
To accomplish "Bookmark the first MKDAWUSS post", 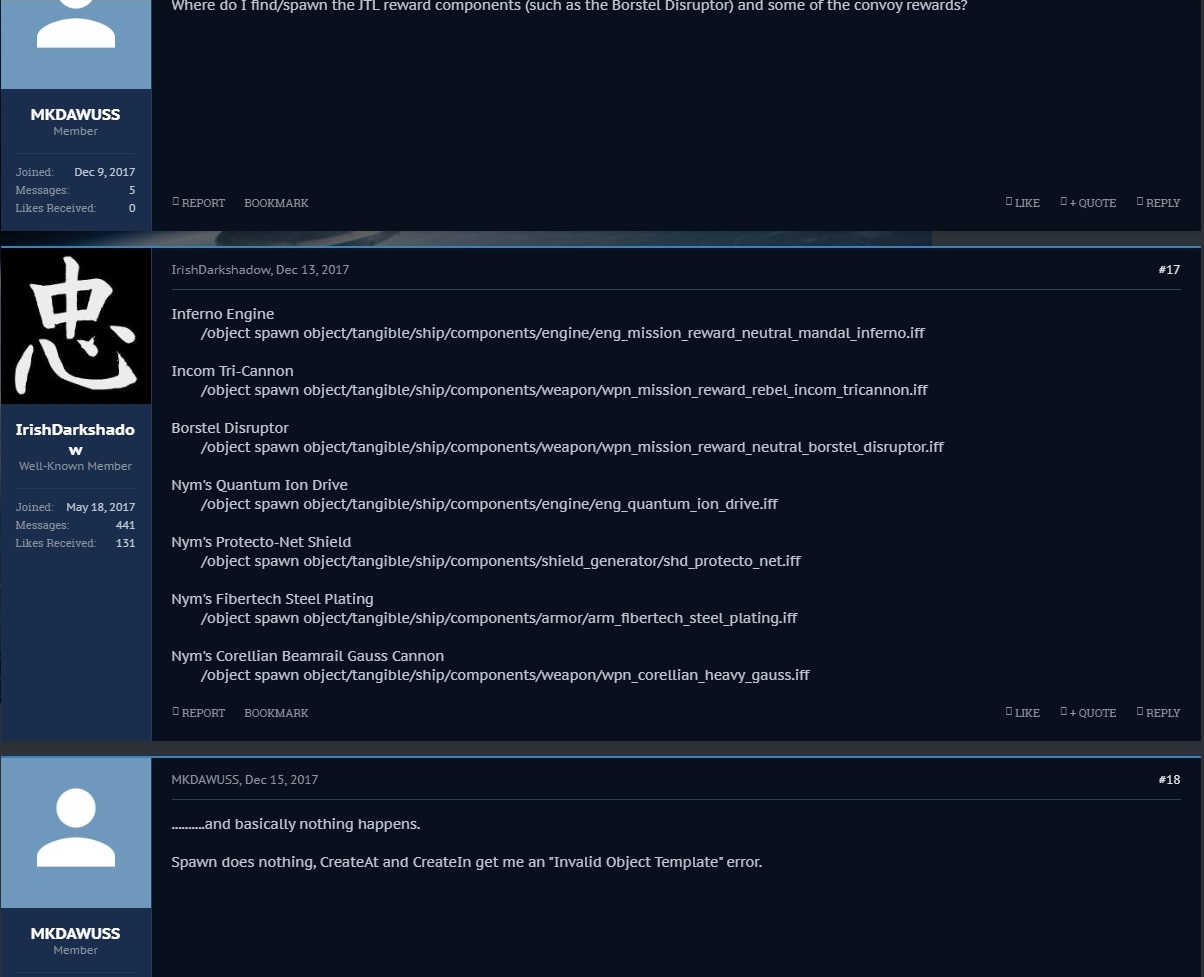I will (276, 203).
